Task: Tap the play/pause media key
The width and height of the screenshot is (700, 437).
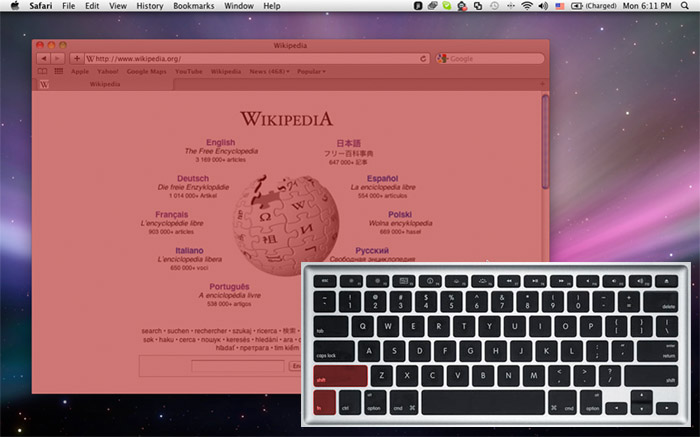Action: 535,281
